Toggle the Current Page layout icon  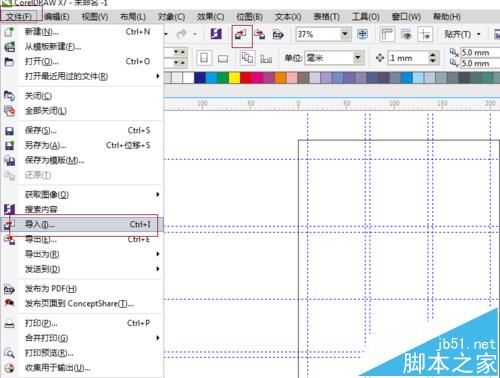click(x=266, y=59)
